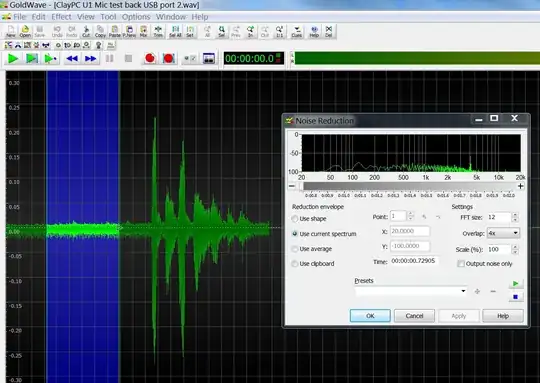Image resolution: width=540 pixels, height=383 pixels.
Task: Click the Undo toolbar icon
Action: click(x=57, y=31)
